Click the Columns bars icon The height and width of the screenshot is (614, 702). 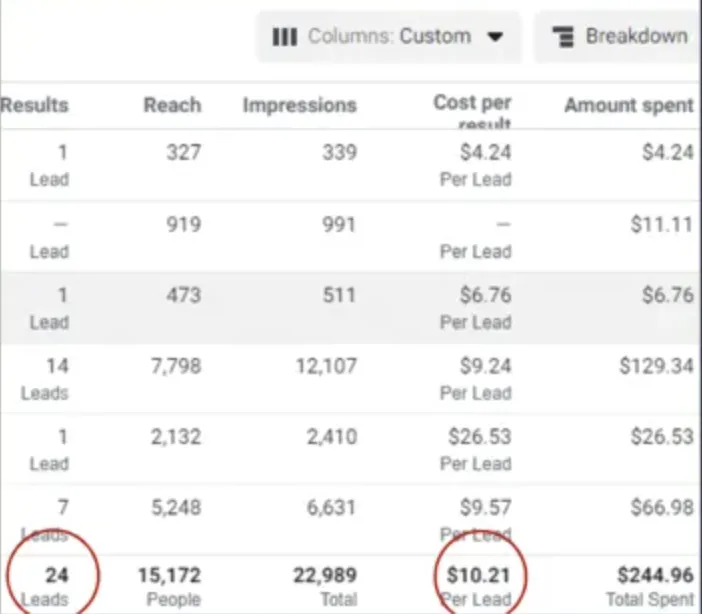click(x=285, y=37)
